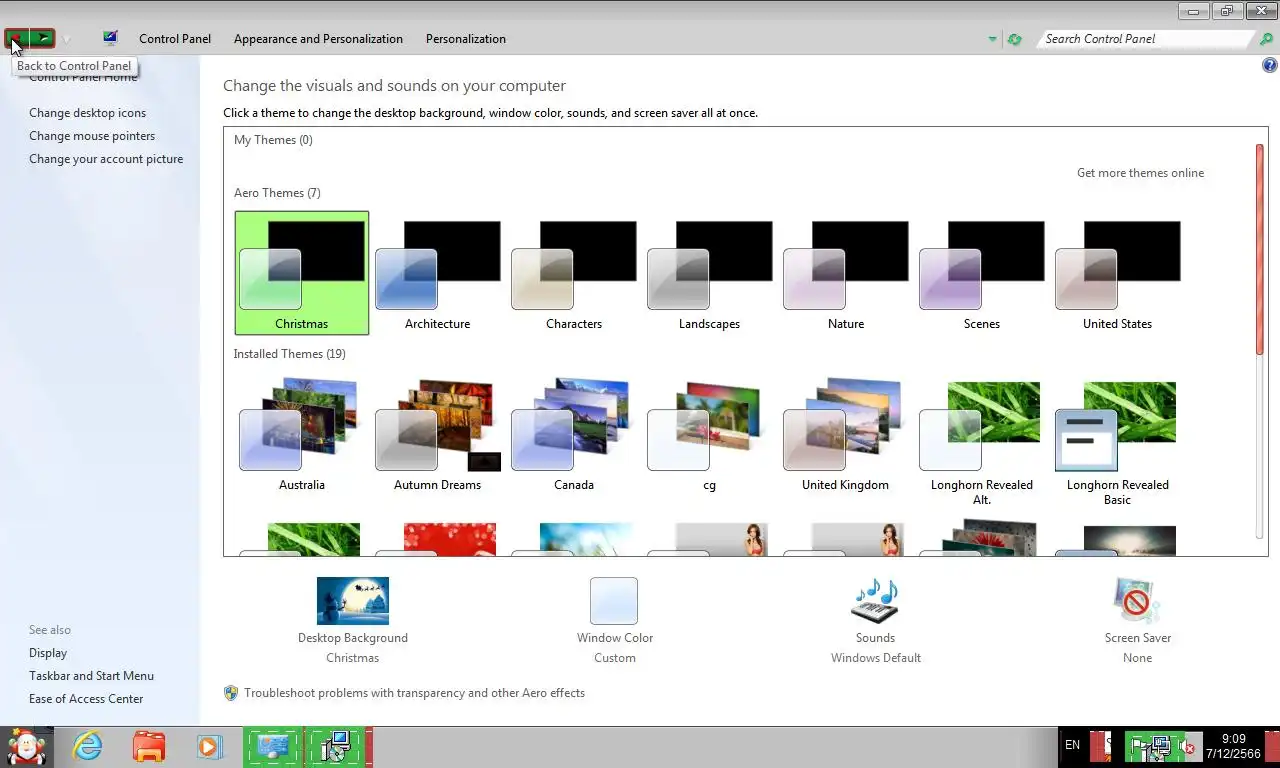Choose the Longhorn Revealed Alt. theme
This screenshot has width=1280, height=768.
(982, 441)
